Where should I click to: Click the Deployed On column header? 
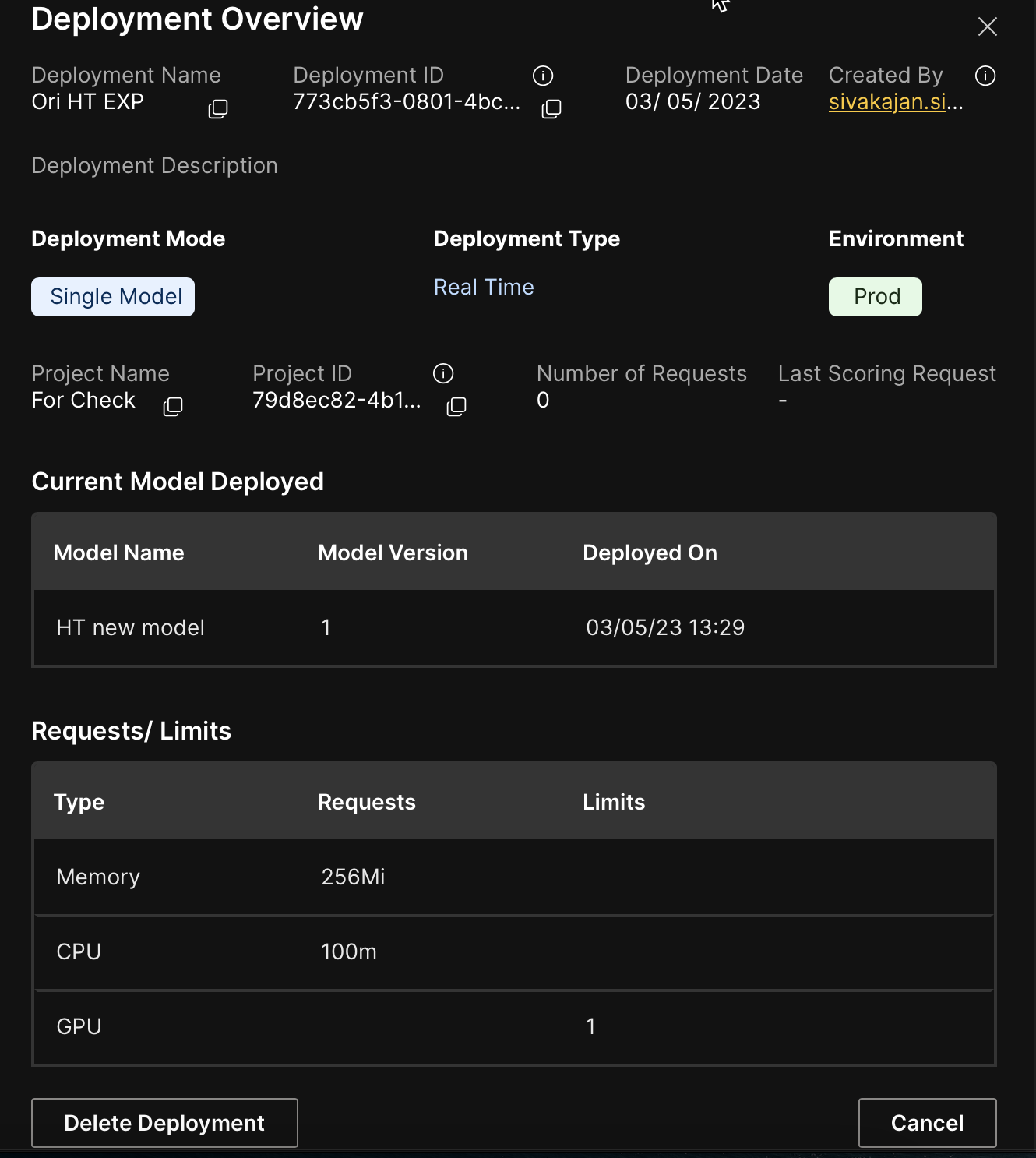click(x=650, y=553)
